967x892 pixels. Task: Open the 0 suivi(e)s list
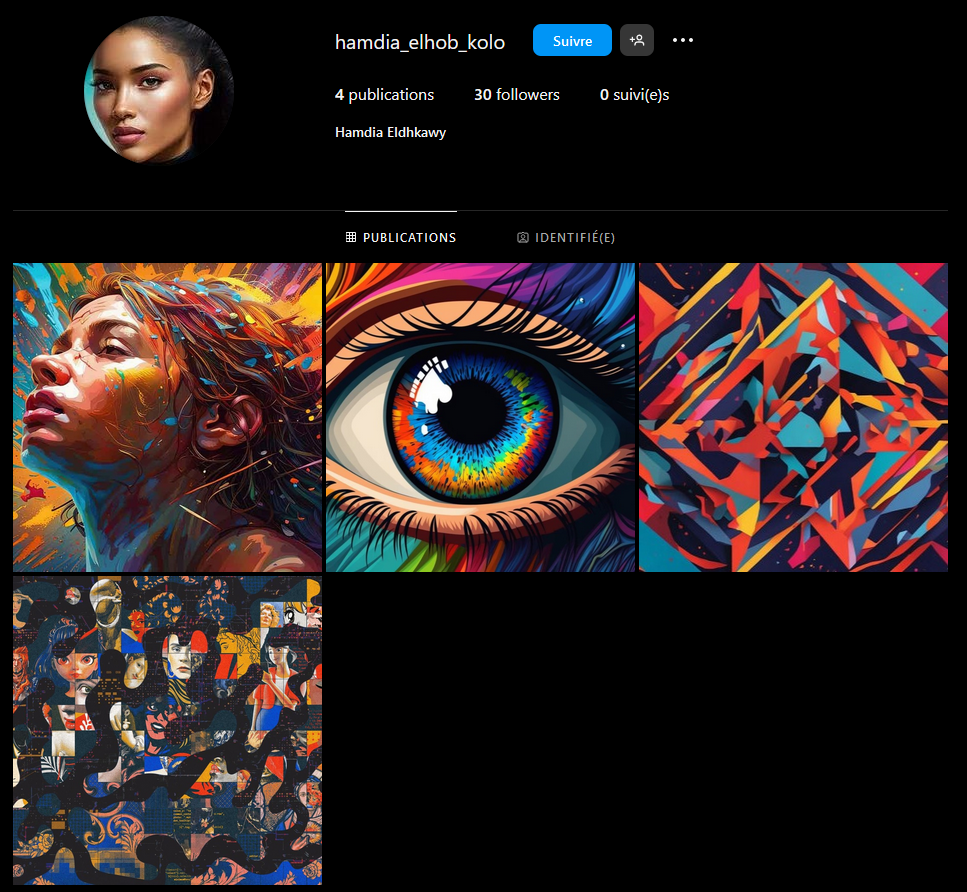(635, 94)
